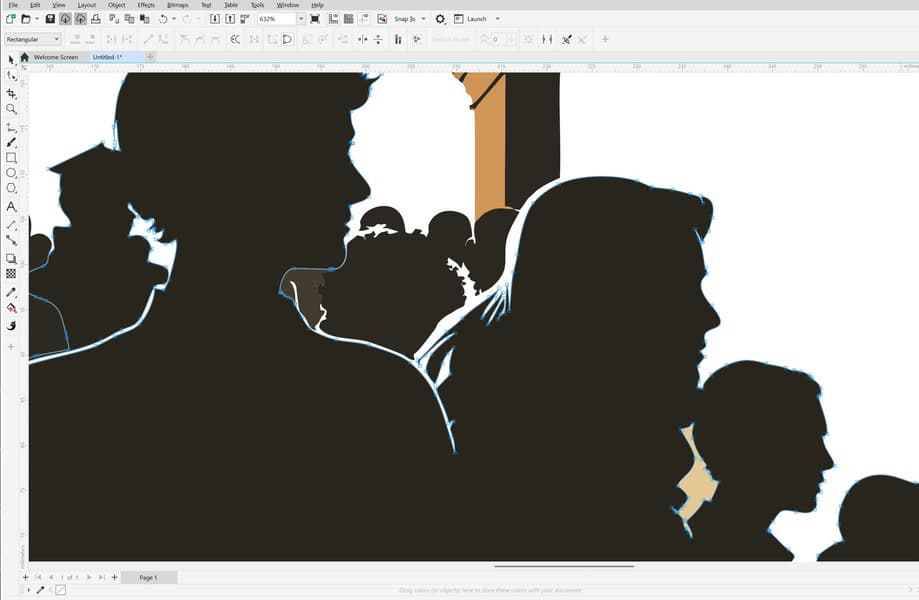Open the Snap To dropdown

pos(410,19)
